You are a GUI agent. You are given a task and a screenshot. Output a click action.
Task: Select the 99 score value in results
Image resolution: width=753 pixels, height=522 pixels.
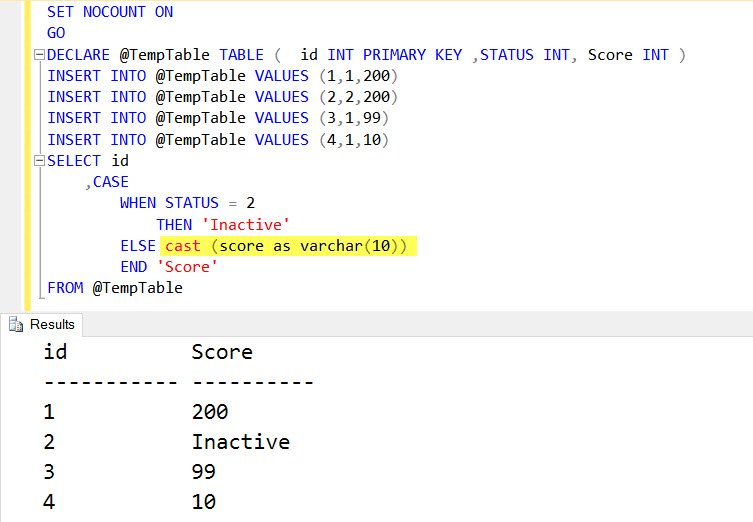(x=204, y=472)
